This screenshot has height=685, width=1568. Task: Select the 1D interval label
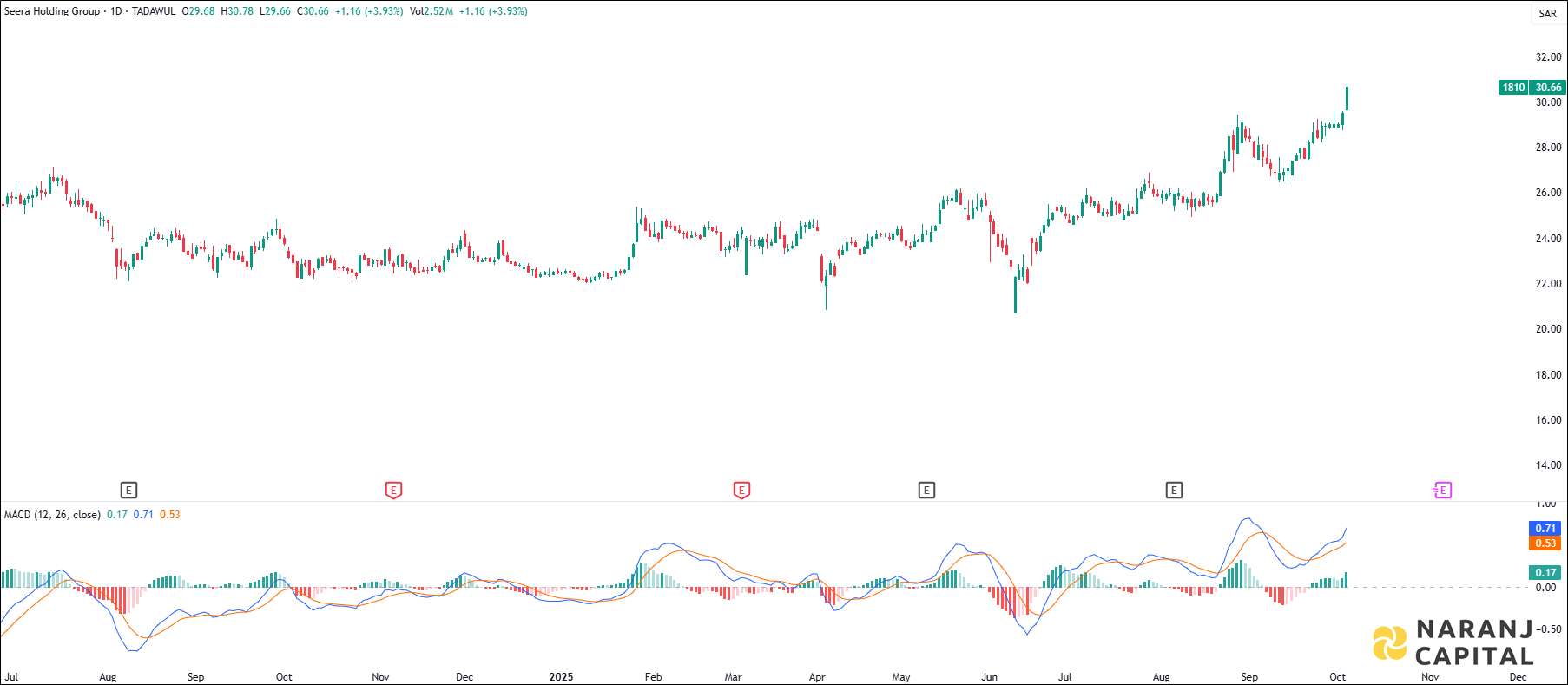click(x=116, y=11)
